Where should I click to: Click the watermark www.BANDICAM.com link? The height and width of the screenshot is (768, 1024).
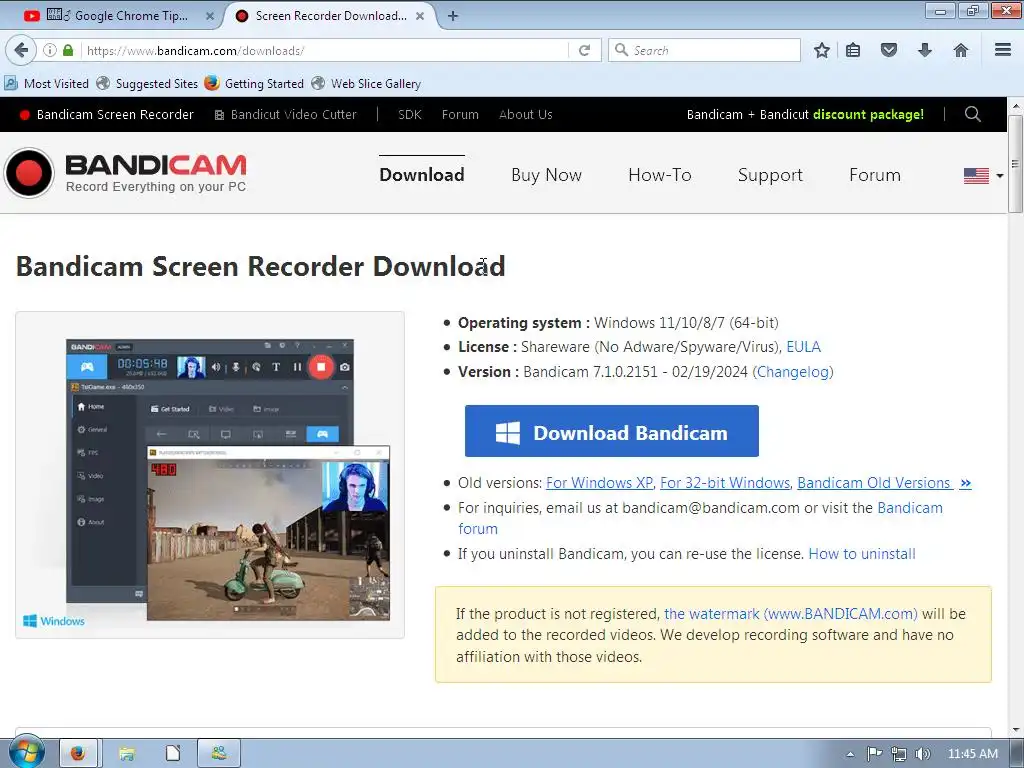(791, 614)
